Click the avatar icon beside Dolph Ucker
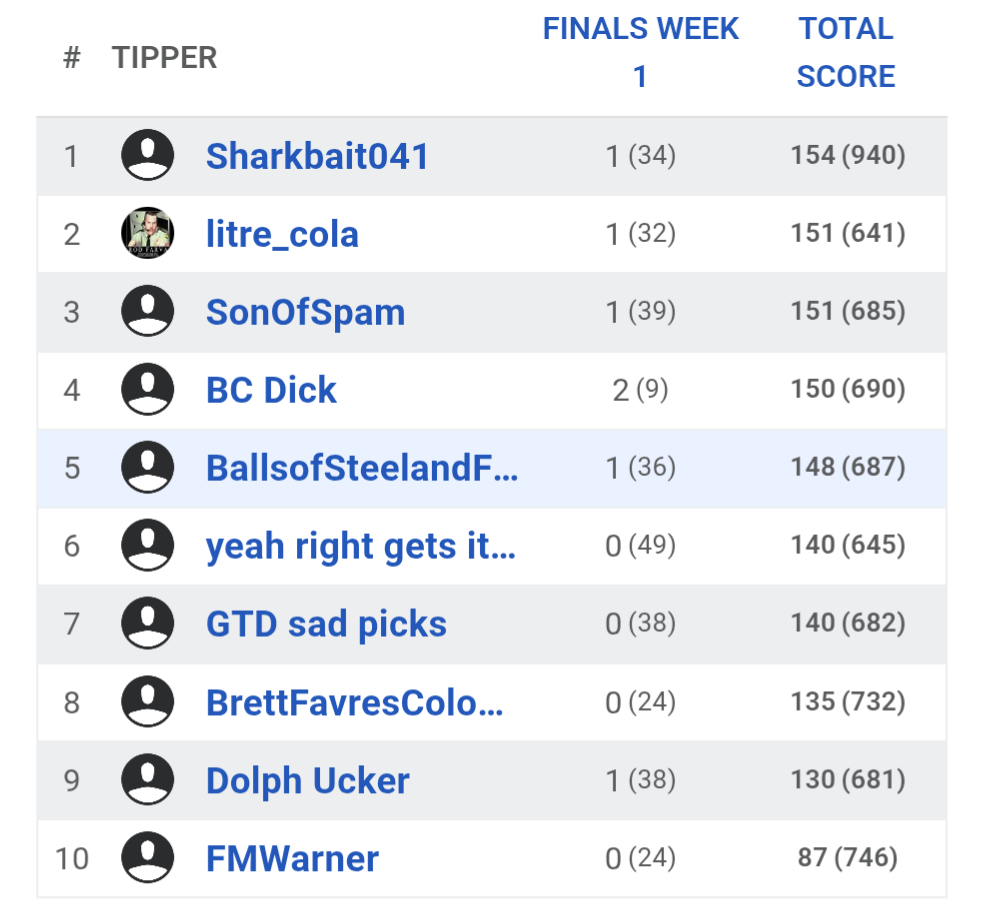The width and height of the screenshot is (989, 922). tap(147, 780)
